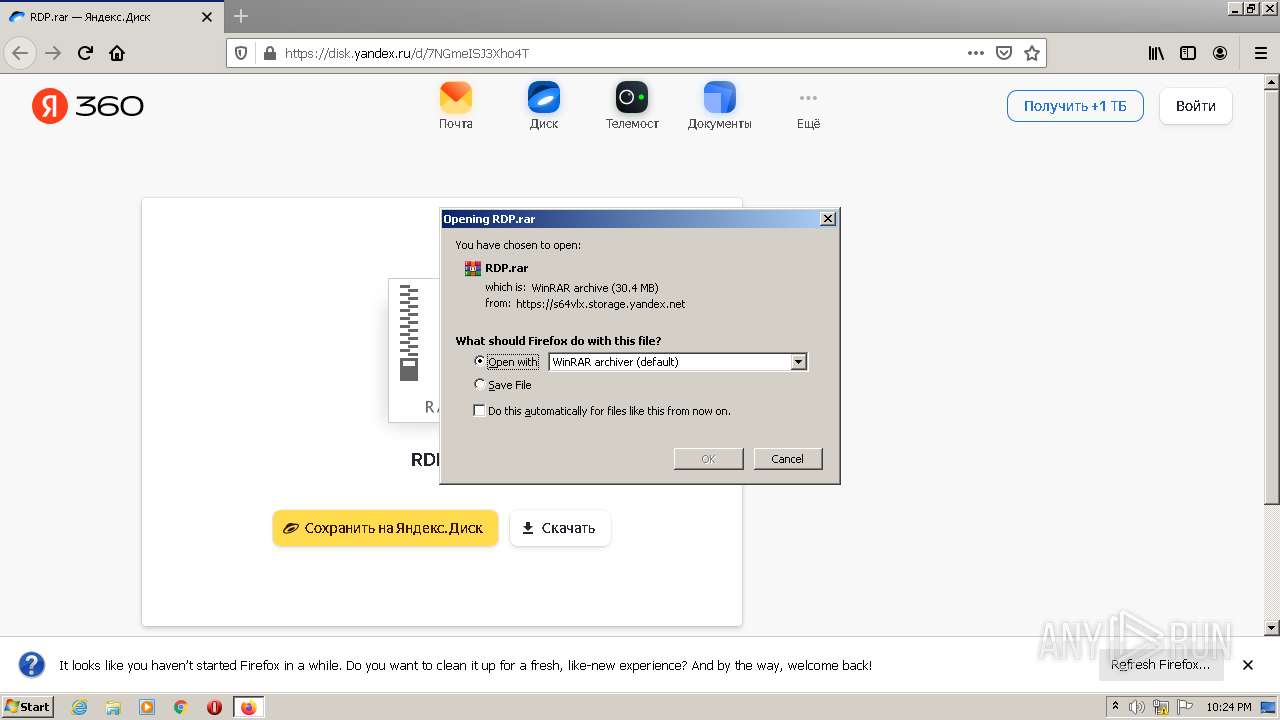Show hidden system tray icons
This screenshot has height=720, width=1280.
point(1115,707)
